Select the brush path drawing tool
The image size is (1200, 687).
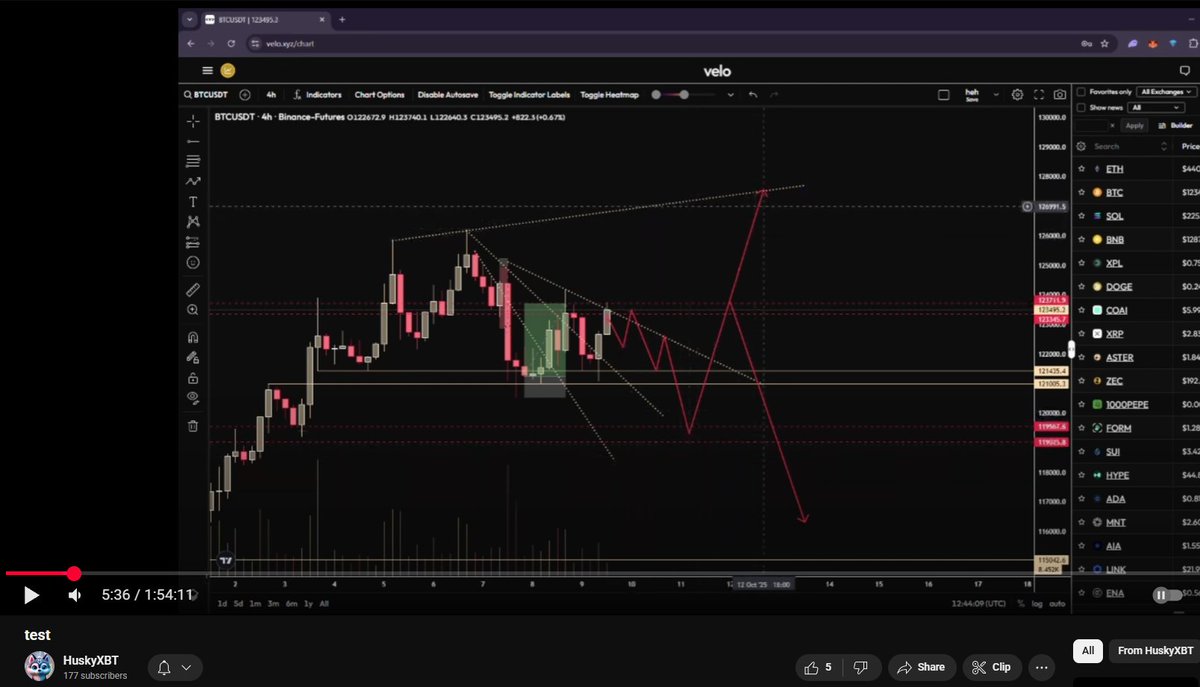coord(193,181)
